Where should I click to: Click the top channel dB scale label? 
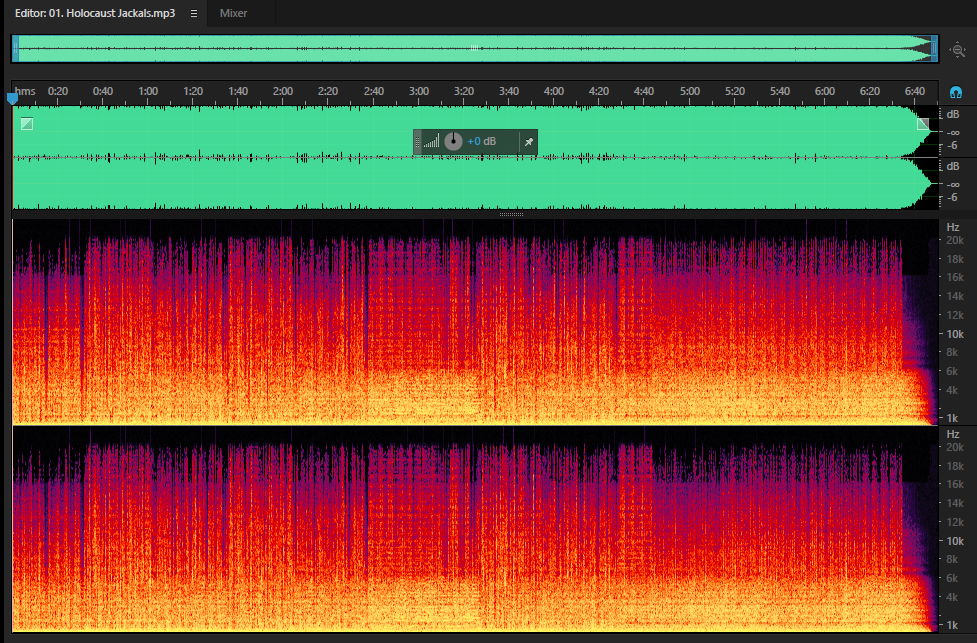click(x=953, y=114)
